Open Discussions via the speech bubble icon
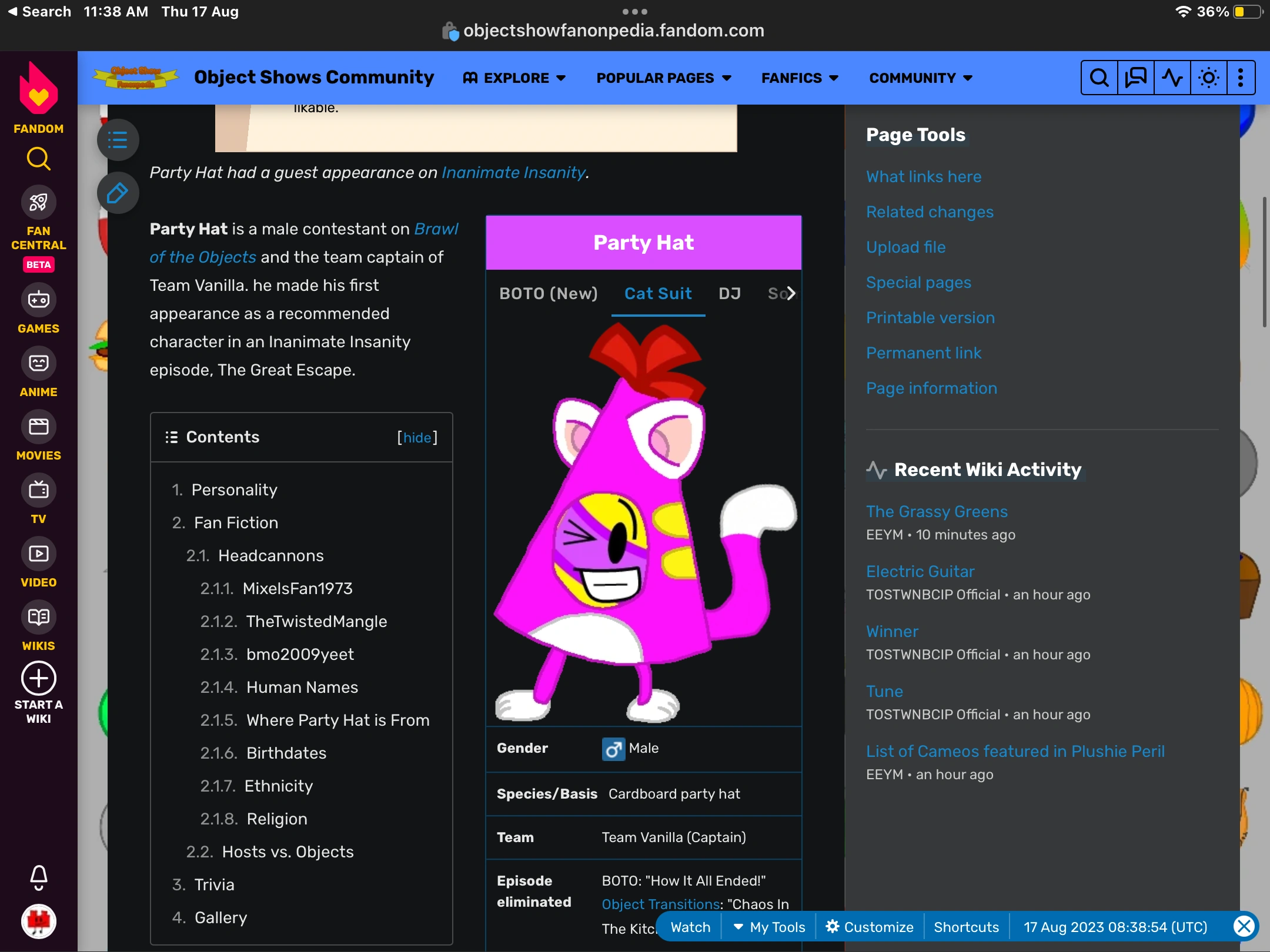 (1135, 77)
